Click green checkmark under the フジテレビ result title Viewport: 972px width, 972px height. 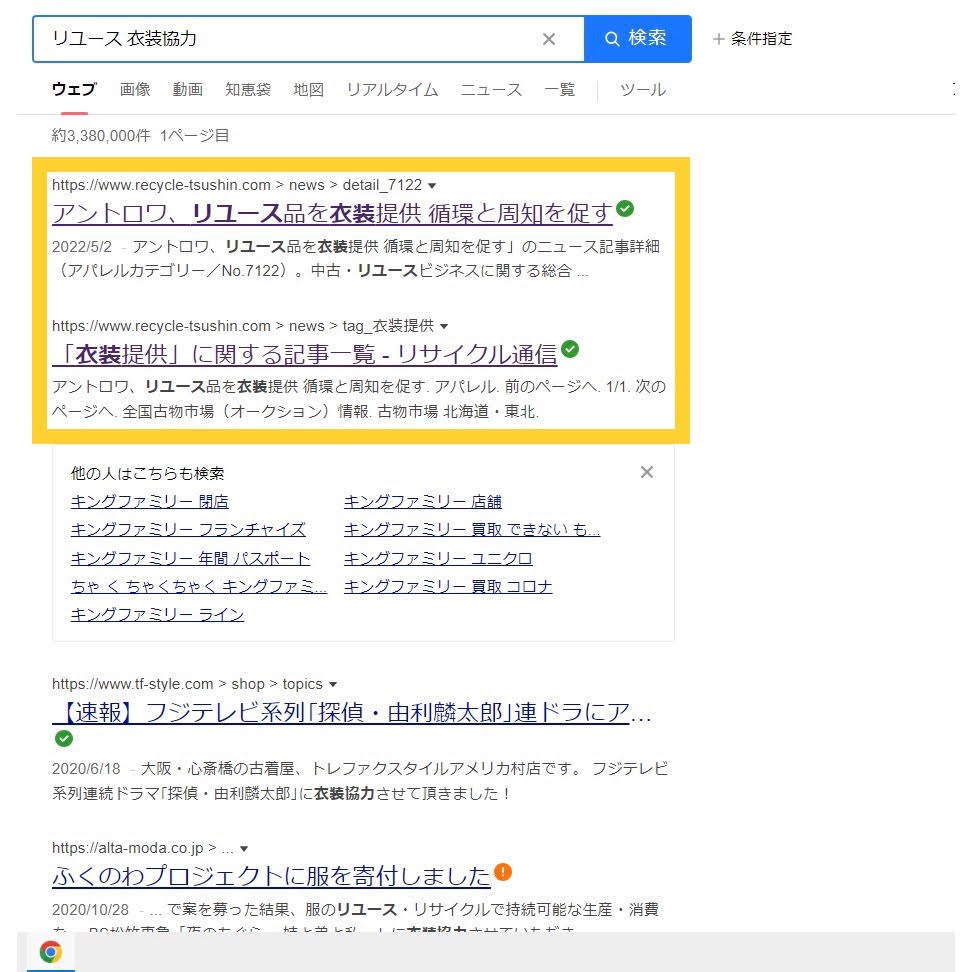64,739
